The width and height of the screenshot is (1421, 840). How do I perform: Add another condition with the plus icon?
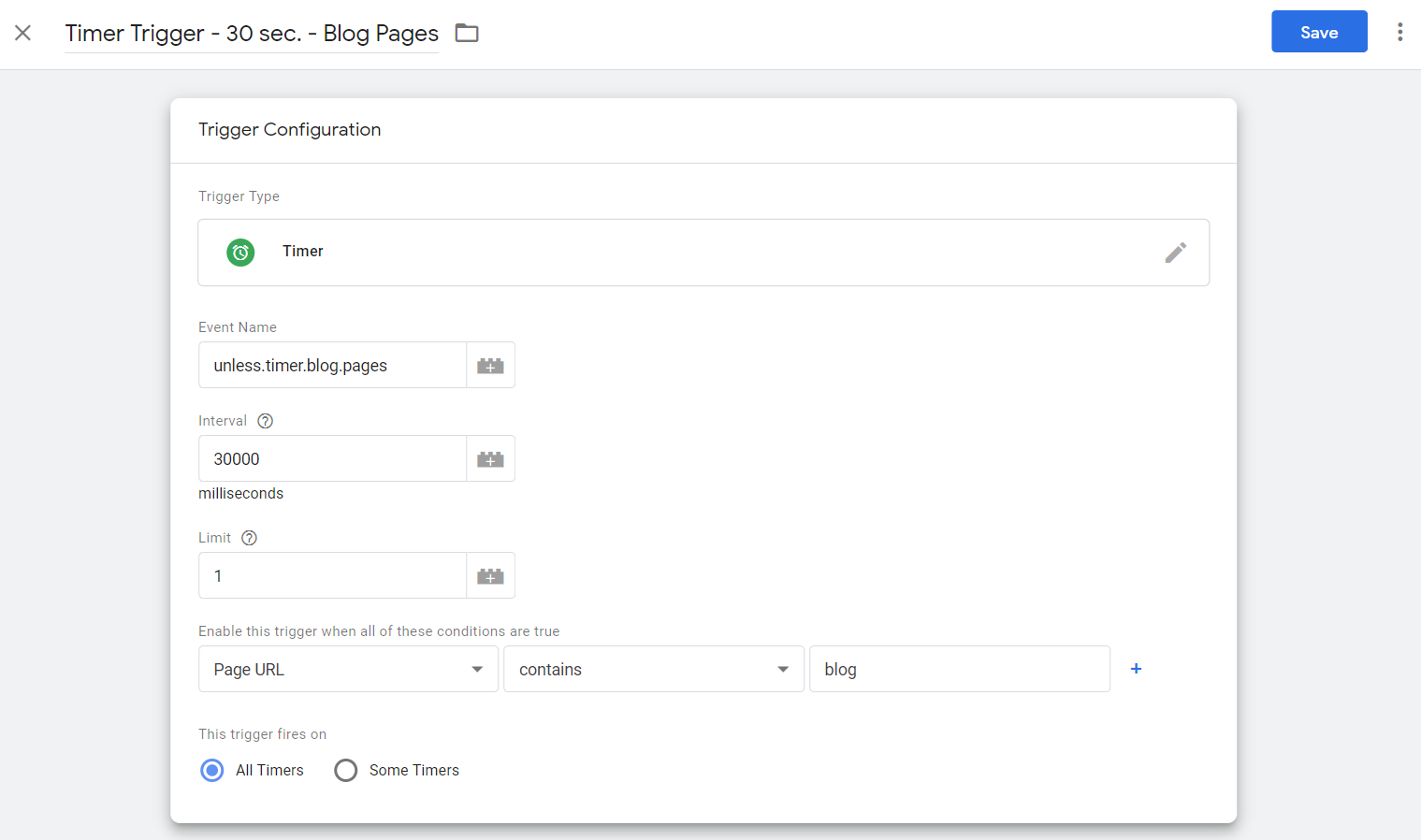click(x=1136, y=669)
